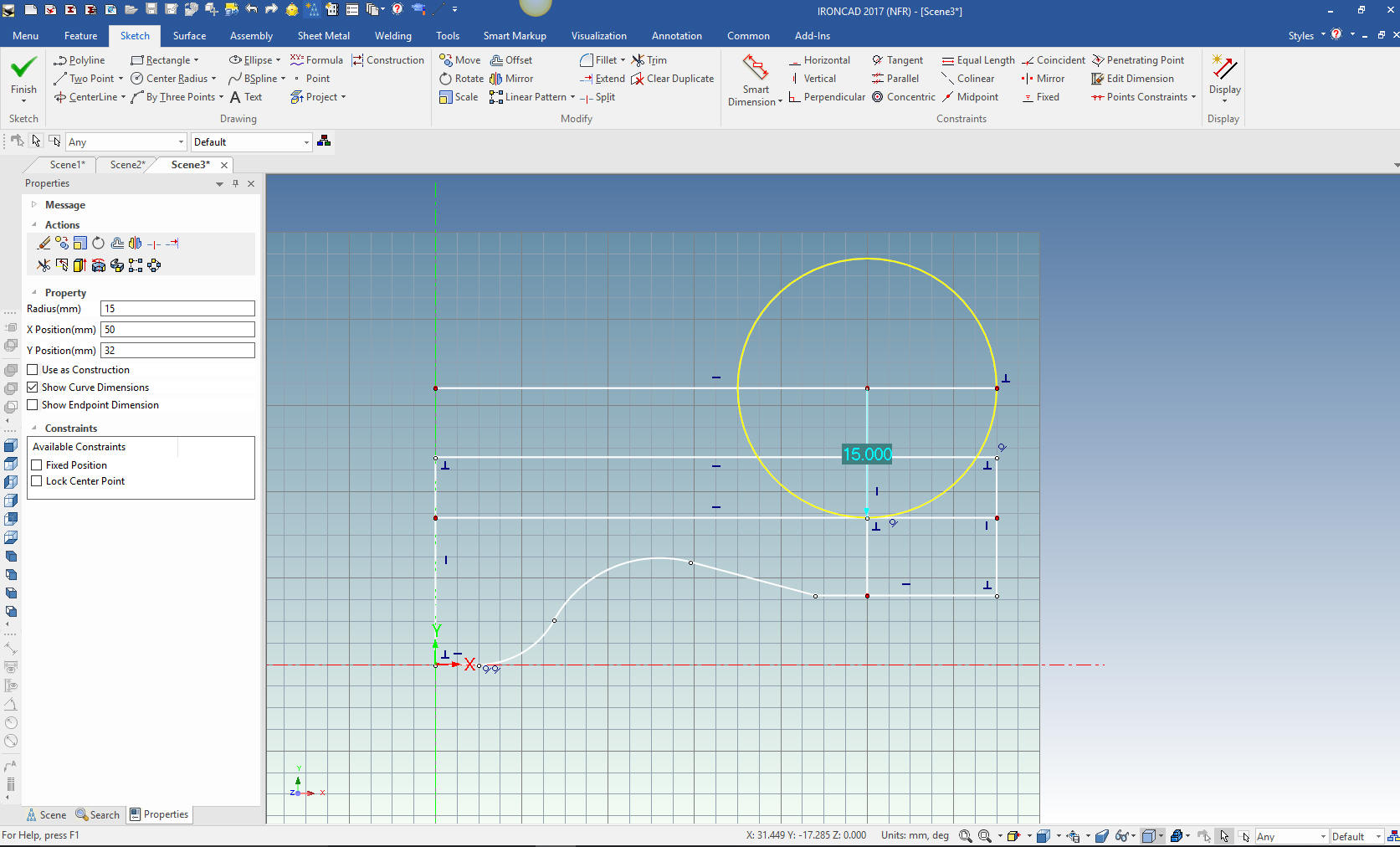Select the Polyline drawing tool
The width and height of the screenshot is (1400, 847).
[79, 60]
